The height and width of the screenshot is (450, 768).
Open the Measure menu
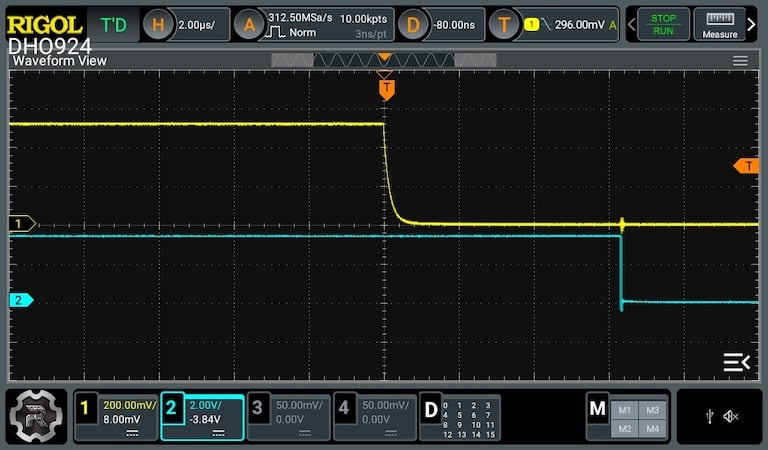pyautogui.click(x=720, y=24)
